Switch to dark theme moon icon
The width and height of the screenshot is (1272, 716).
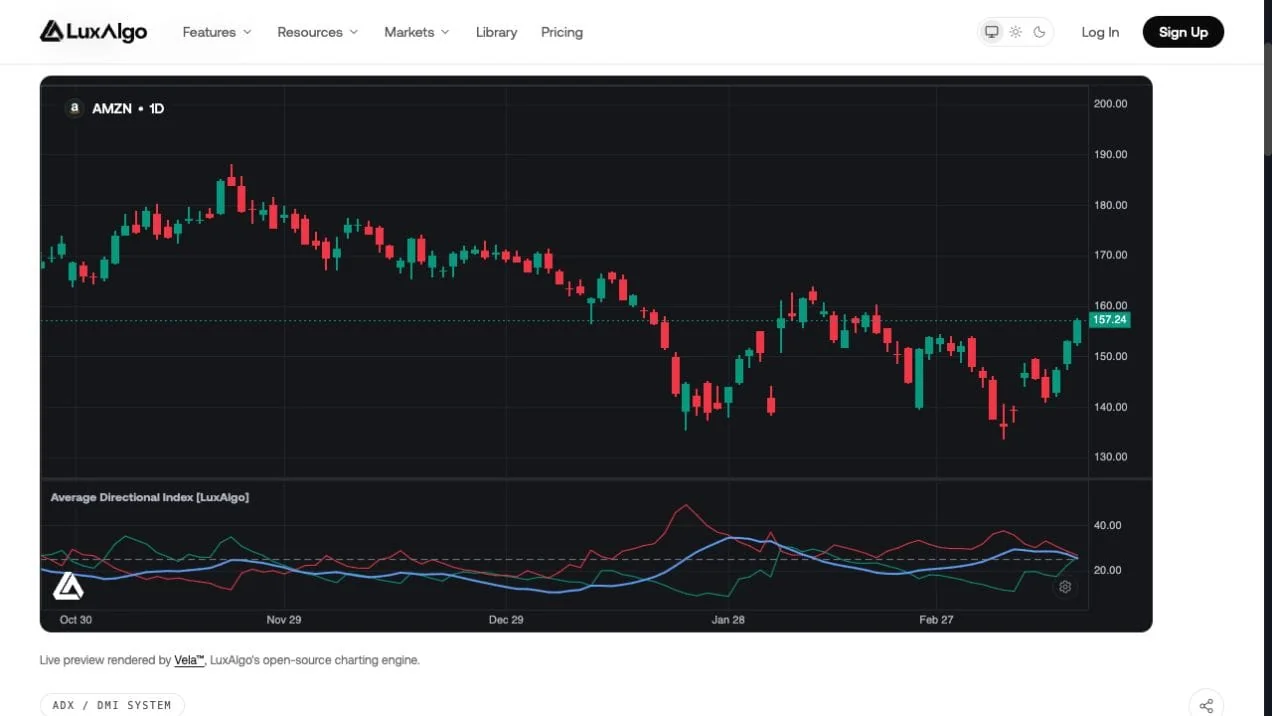[x=1039, y=32]
